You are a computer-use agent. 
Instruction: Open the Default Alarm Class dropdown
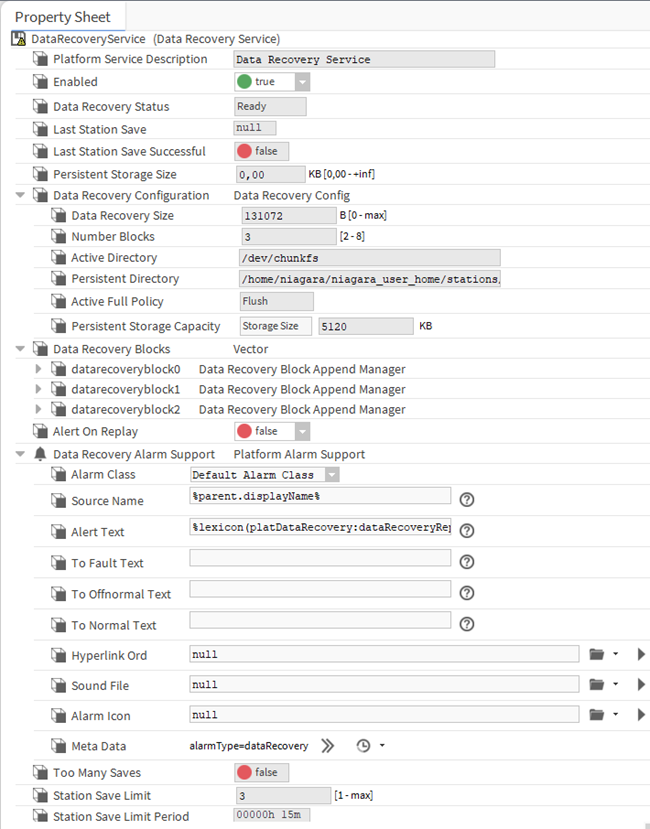tap(333, 475)
